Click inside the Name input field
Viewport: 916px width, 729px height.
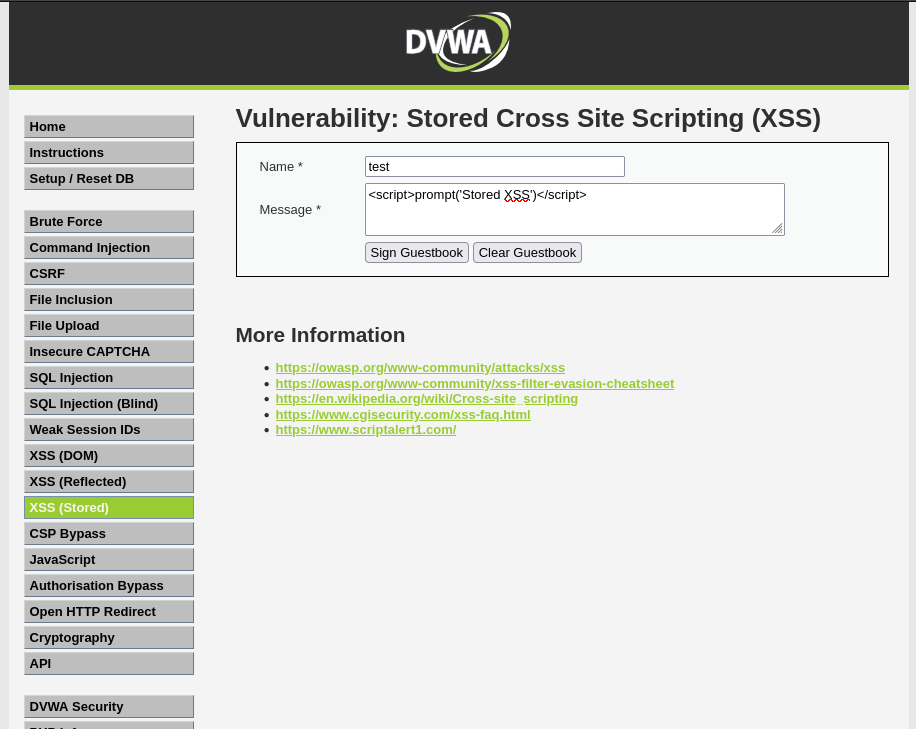tap(494, 166)
